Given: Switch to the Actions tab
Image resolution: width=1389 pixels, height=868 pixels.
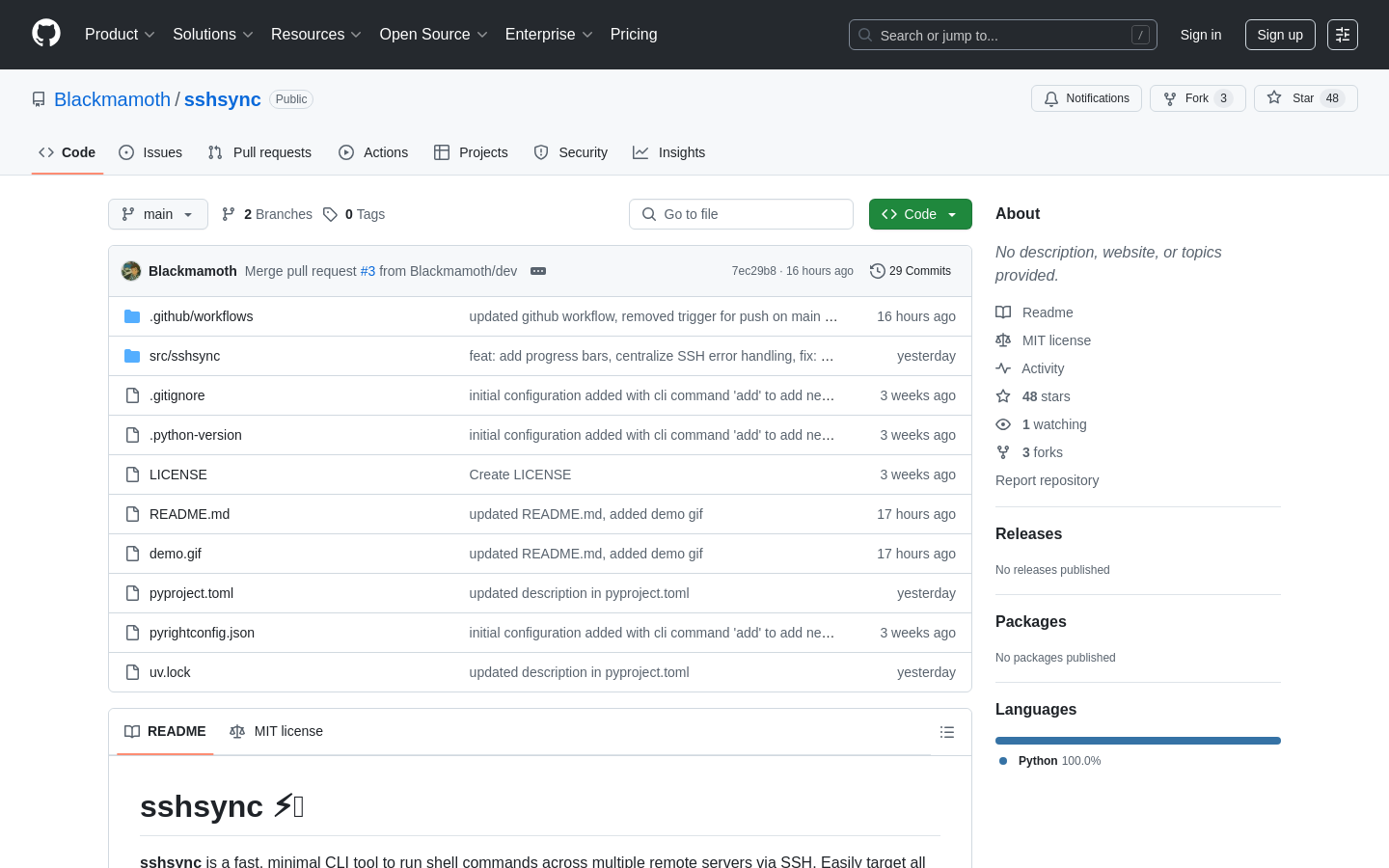Looking at the screenshot, I should point(373,152).
